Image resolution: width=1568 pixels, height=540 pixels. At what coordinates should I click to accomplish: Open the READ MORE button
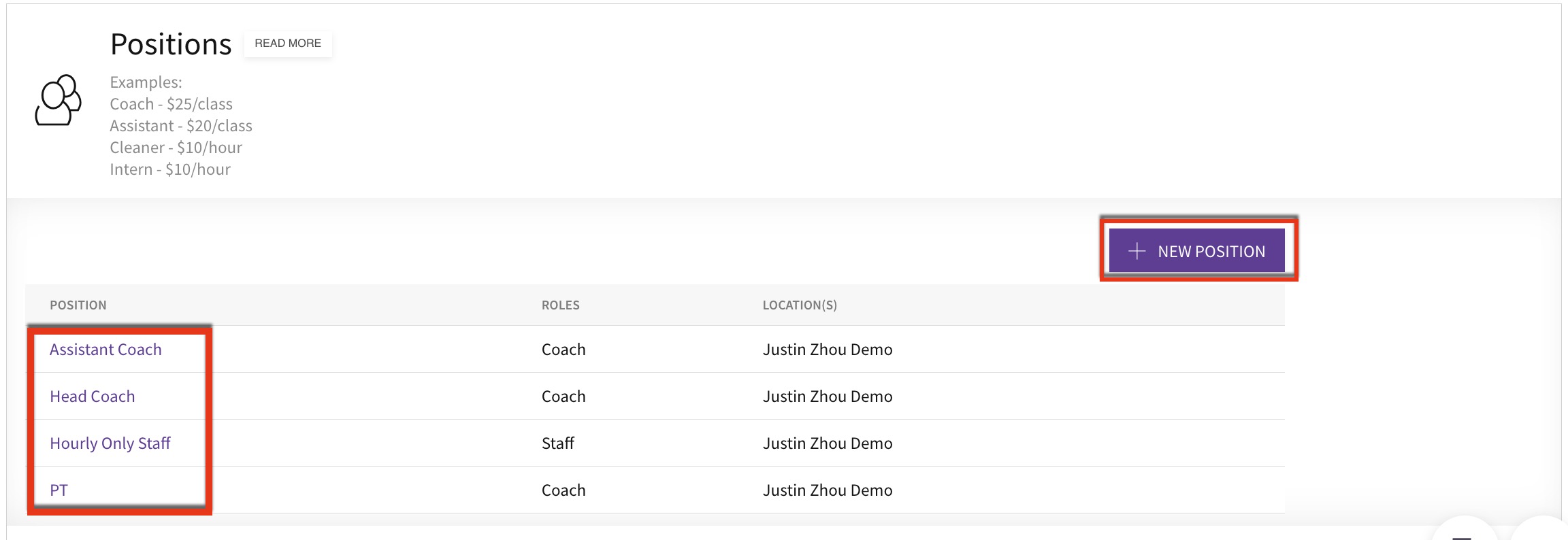288,44
